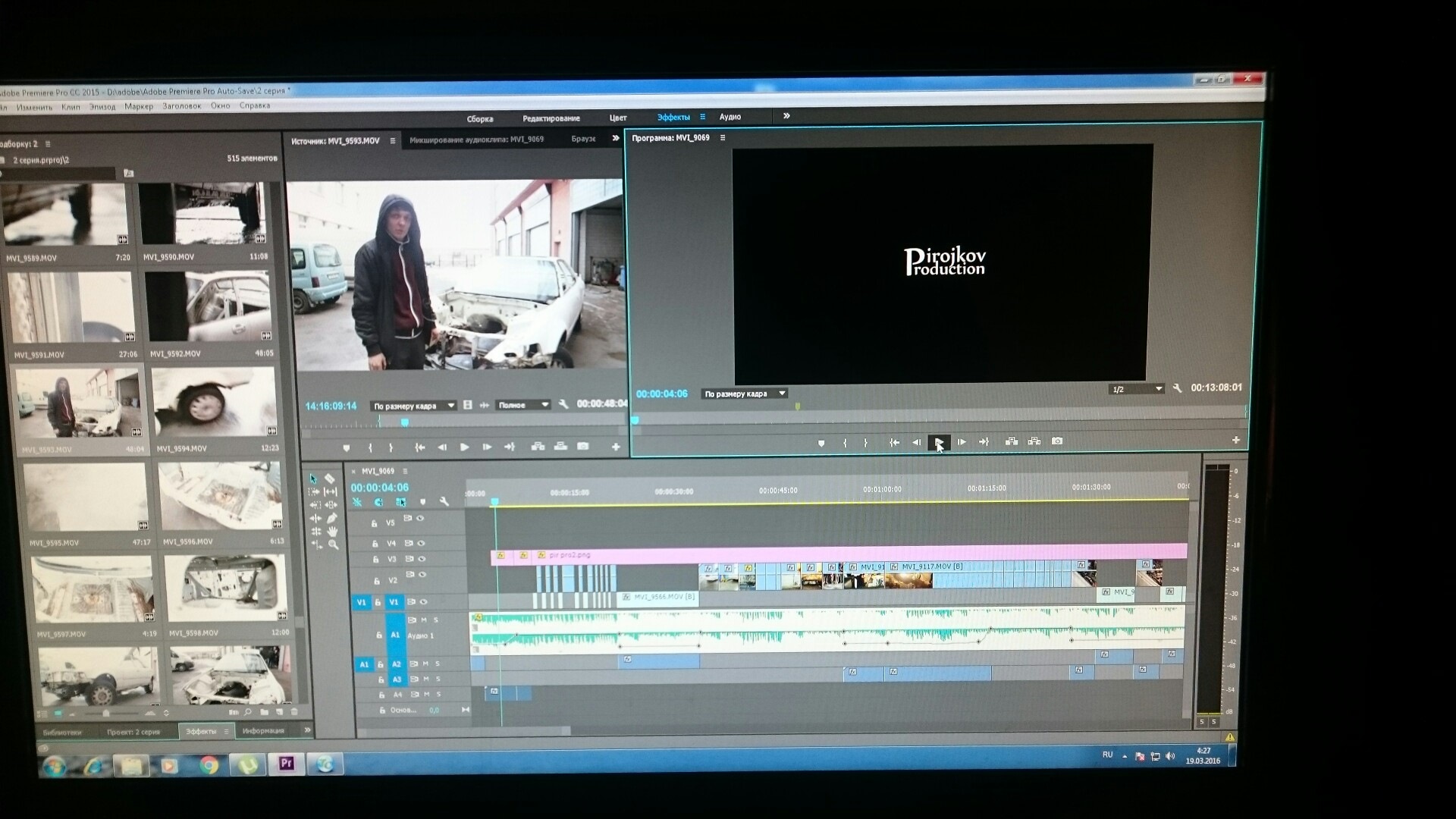Click Export Frame camera icon in Program monitor

pos(1057,441)
